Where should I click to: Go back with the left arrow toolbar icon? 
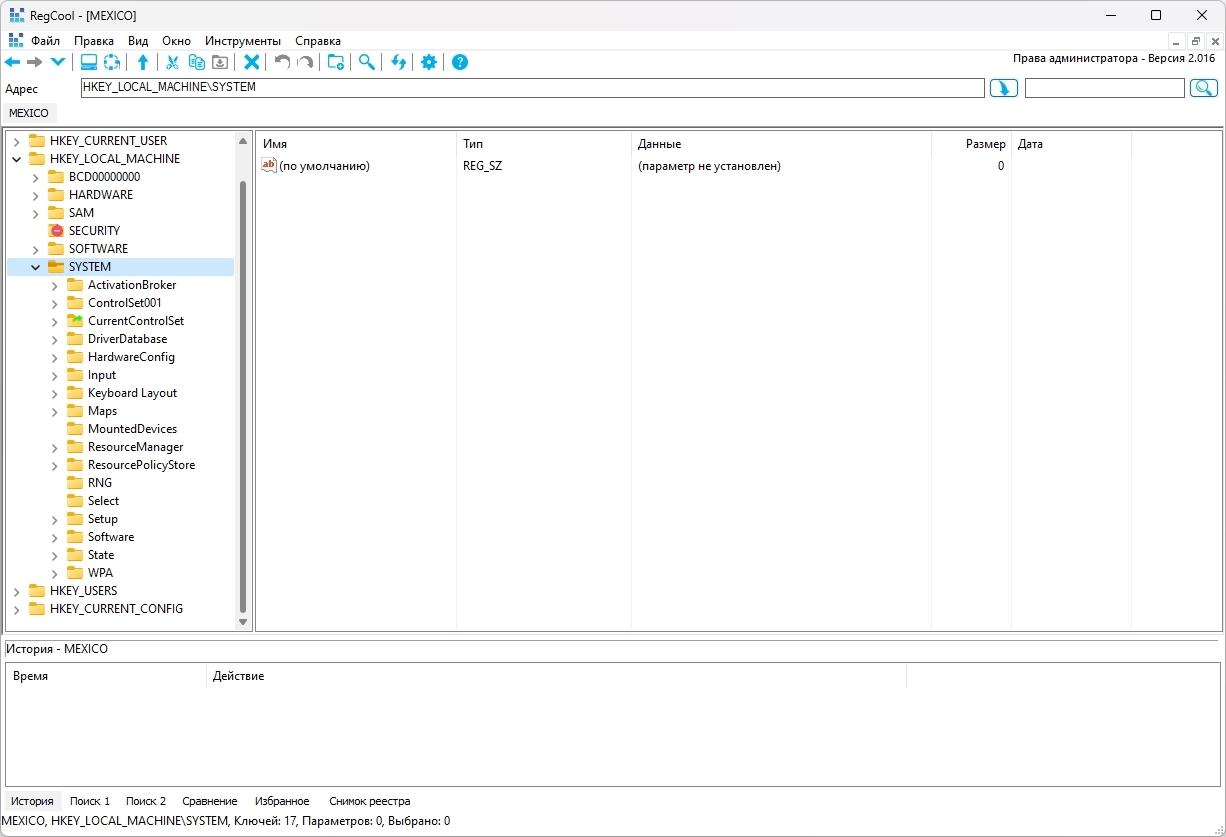pyautogui.click(x=13, y=62)
